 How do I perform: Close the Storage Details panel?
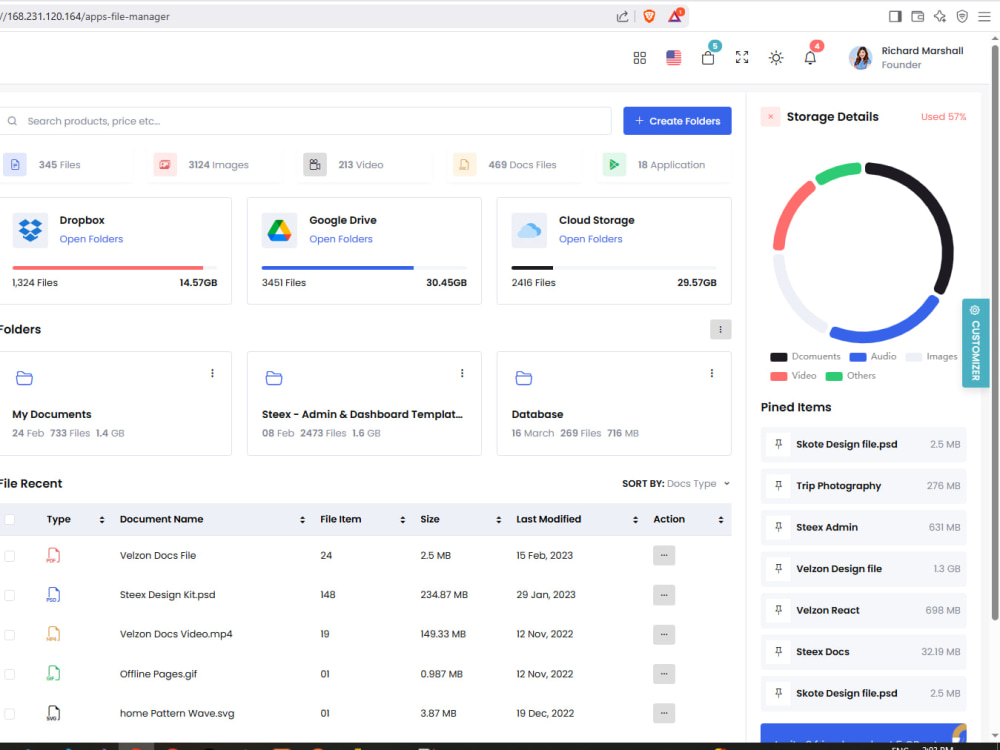(770, 117)
